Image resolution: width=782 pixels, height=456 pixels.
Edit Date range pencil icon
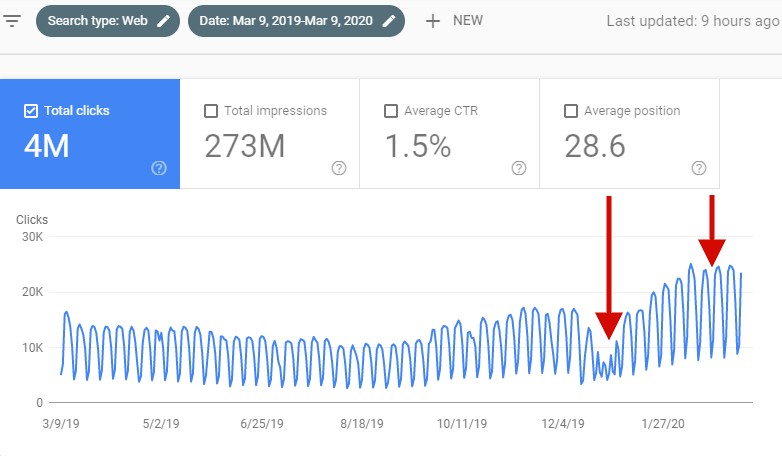tap(389, 21)
